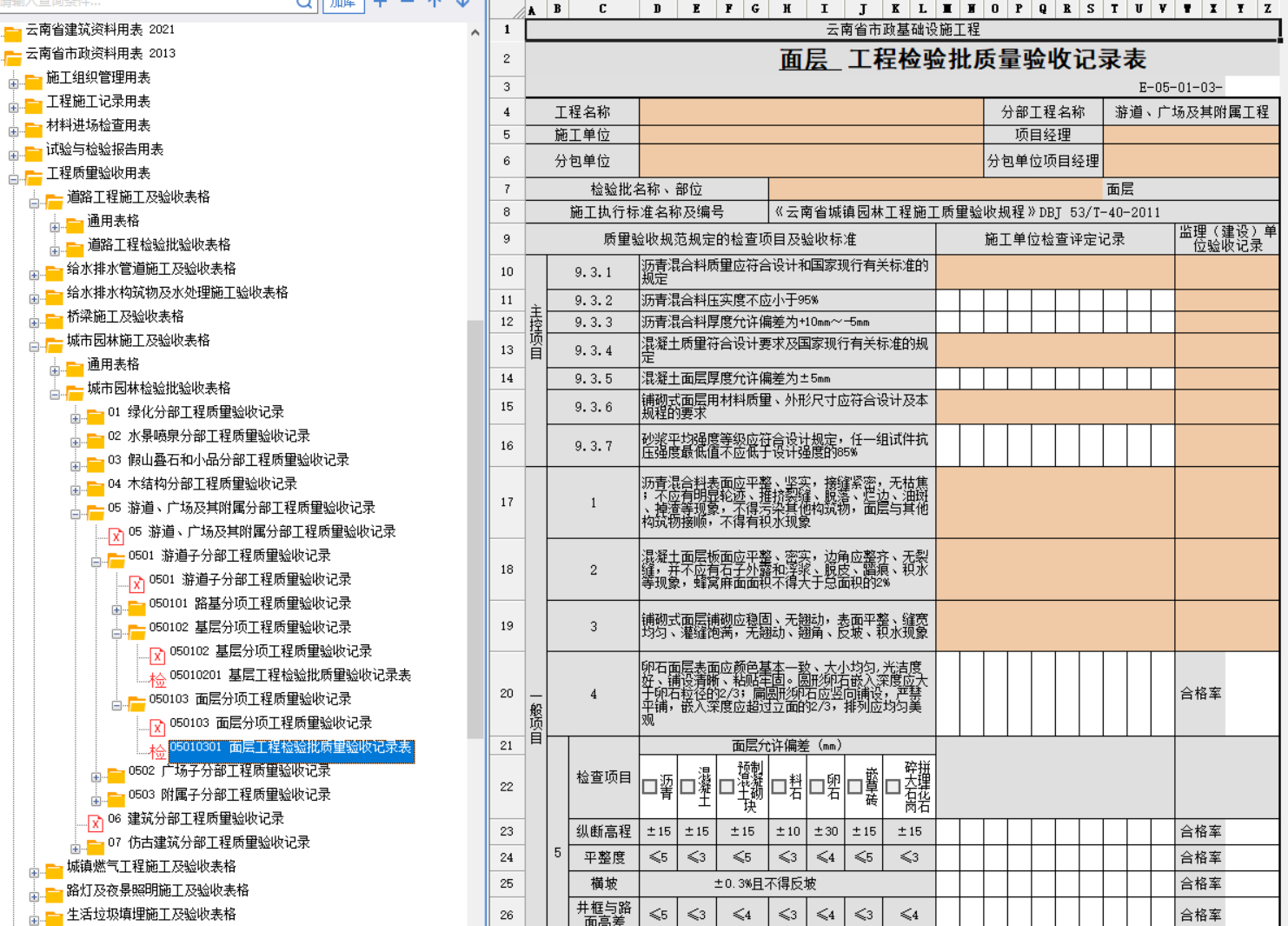The width and height of the screenshot is (1288, 926).
Task: Collapse the 道路工程施工及验收表格 node
Action: [35, 203]
